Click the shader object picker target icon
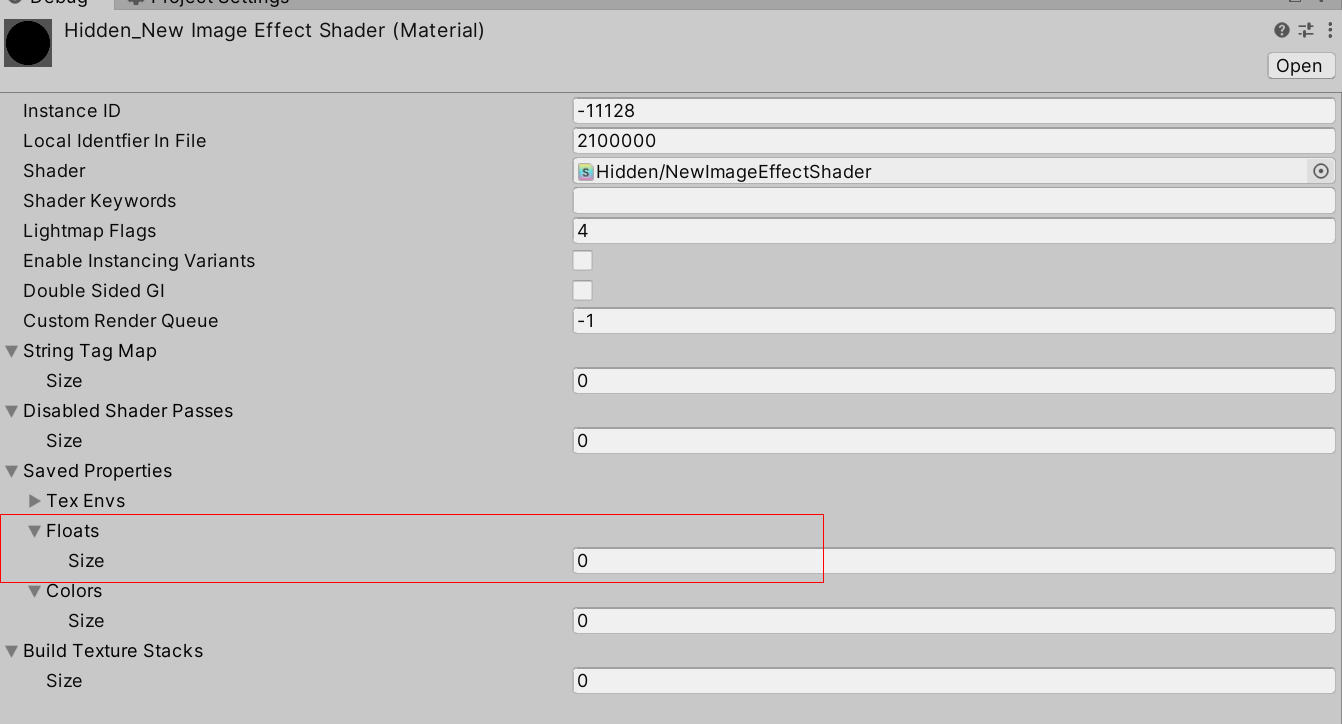Viewport: 1342px width, 724px height. point(1320,171)
